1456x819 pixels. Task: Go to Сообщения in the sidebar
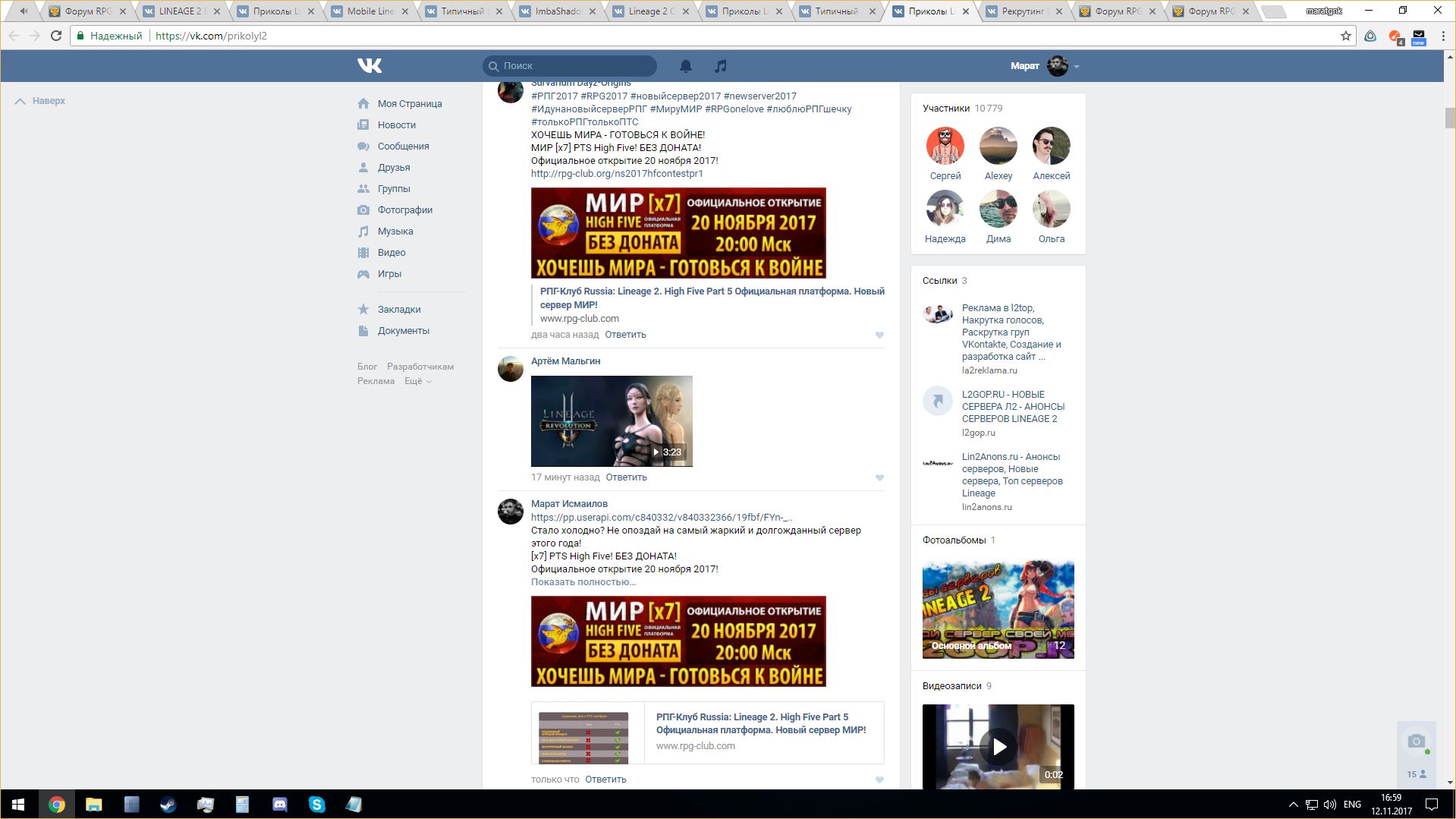pyautogui.click(x=403, y=146)
